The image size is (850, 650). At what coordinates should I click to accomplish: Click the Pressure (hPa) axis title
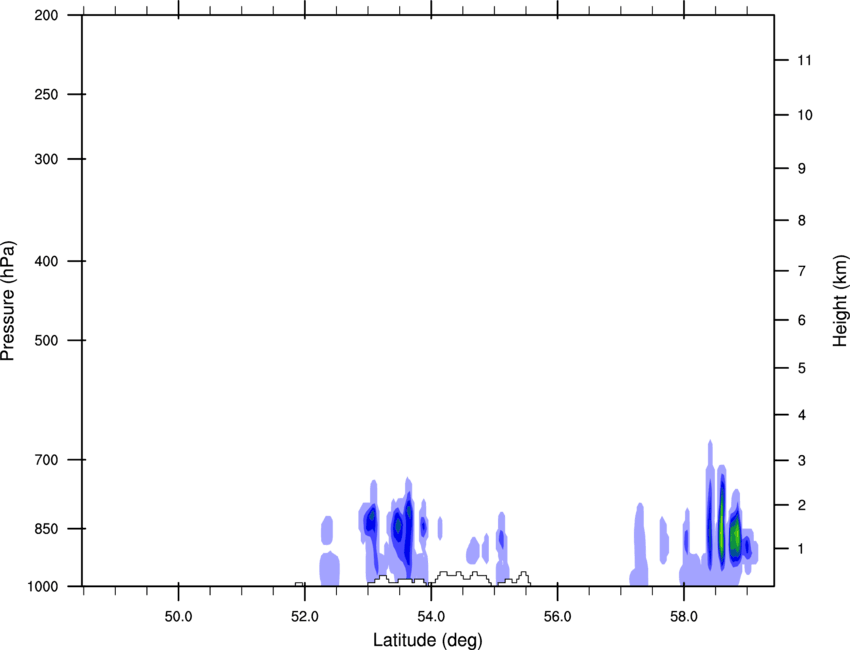coord(8,301)
